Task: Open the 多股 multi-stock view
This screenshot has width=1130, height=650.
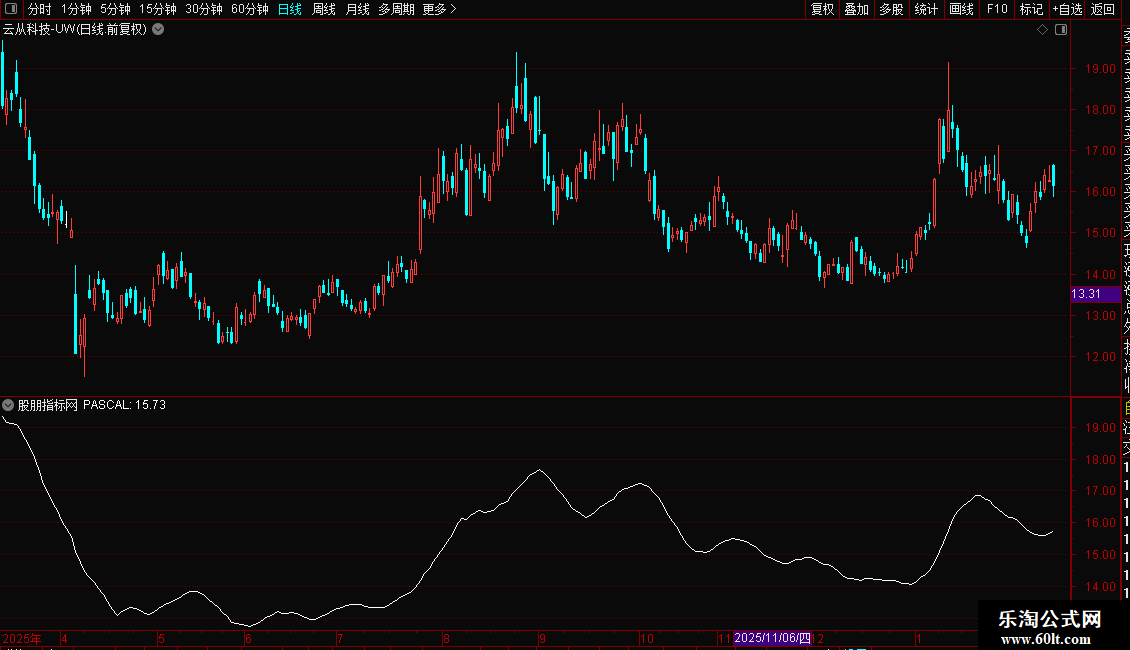Action: 891,9
